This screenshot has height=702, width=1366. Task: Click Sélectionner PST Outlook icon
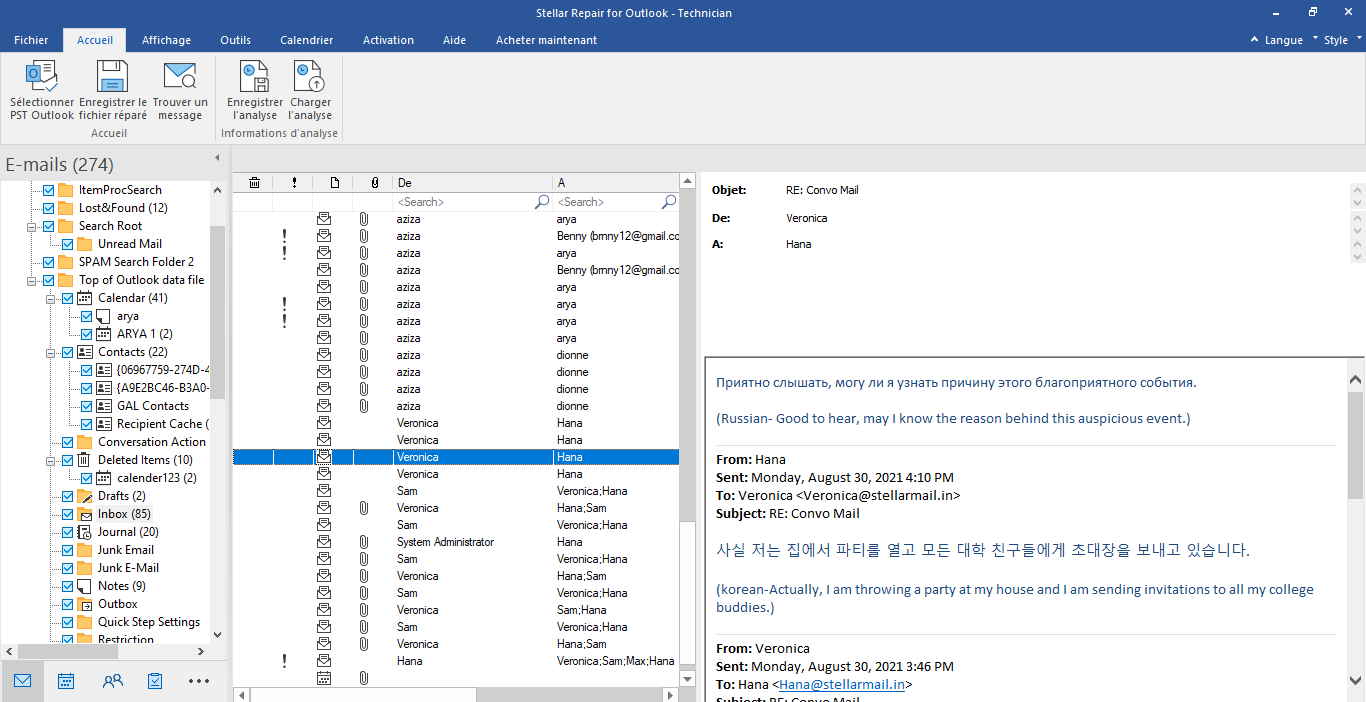(x=42, y=77)
